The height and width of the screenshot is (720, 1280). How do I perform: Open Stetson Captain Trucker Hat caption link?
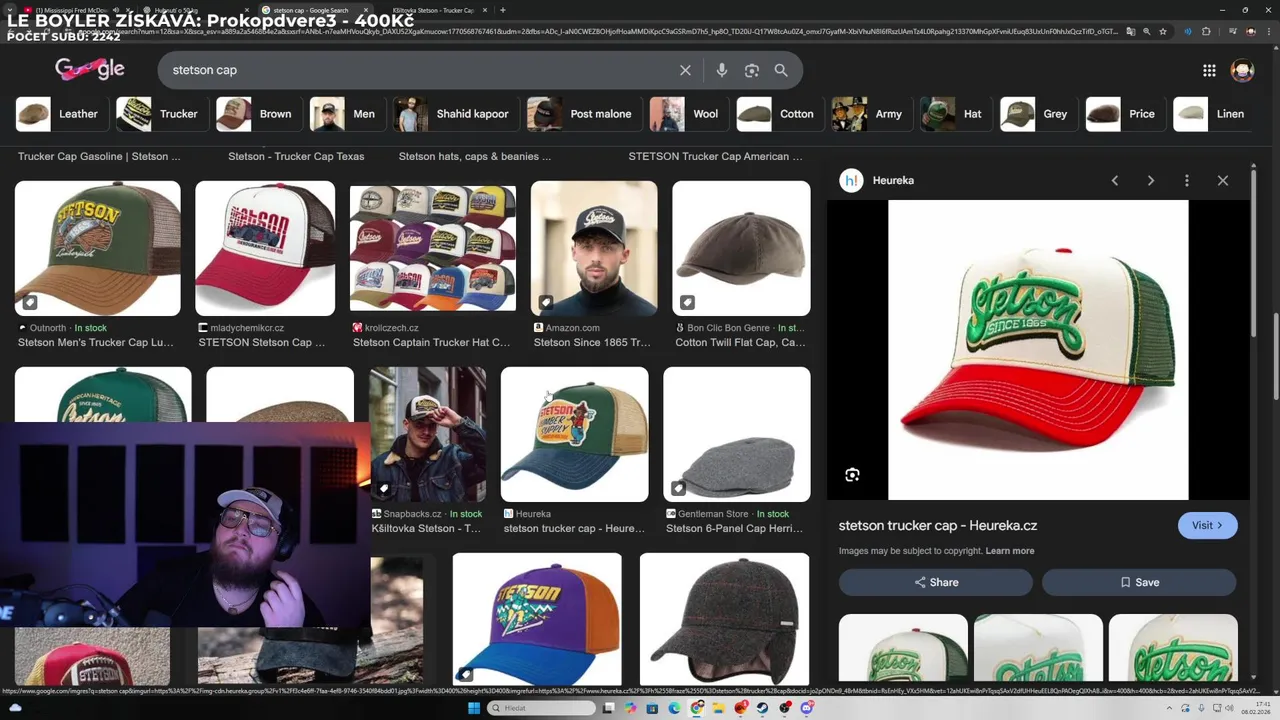432,342
